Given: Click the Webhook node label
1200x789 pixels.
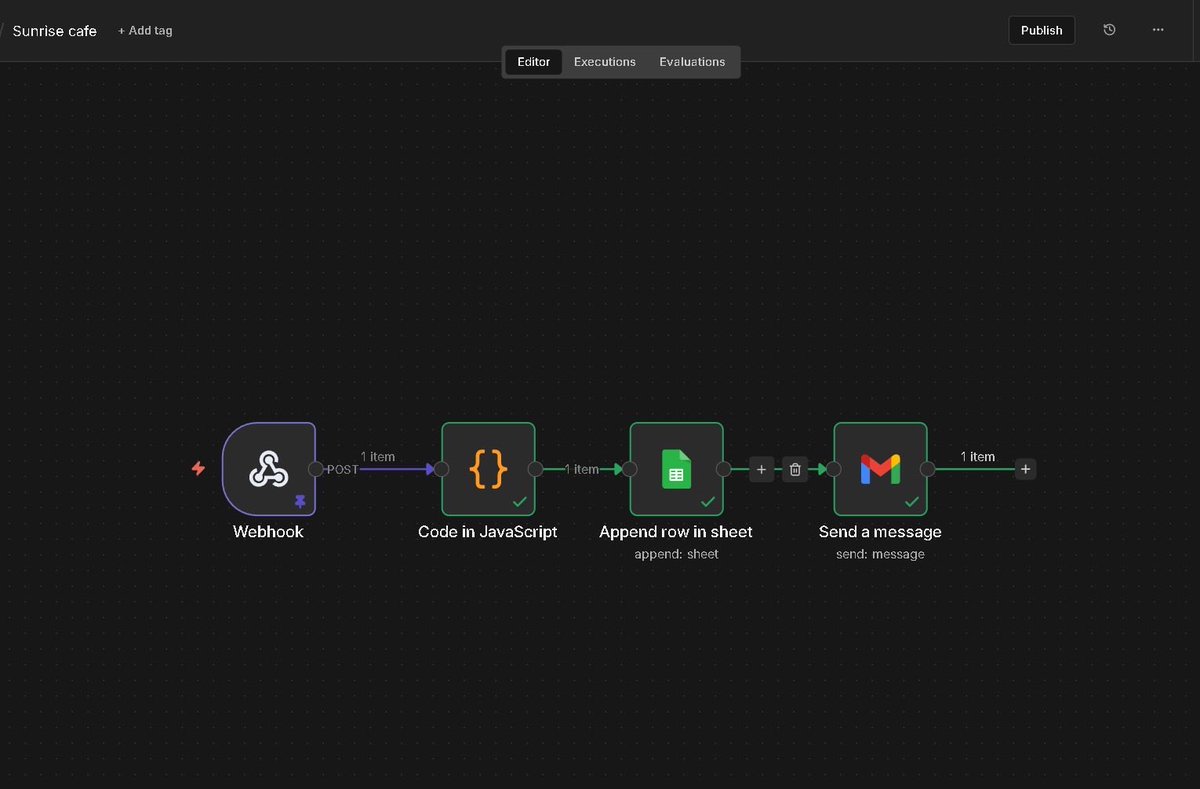Looking at the screenshot, I should pos(268,532).
